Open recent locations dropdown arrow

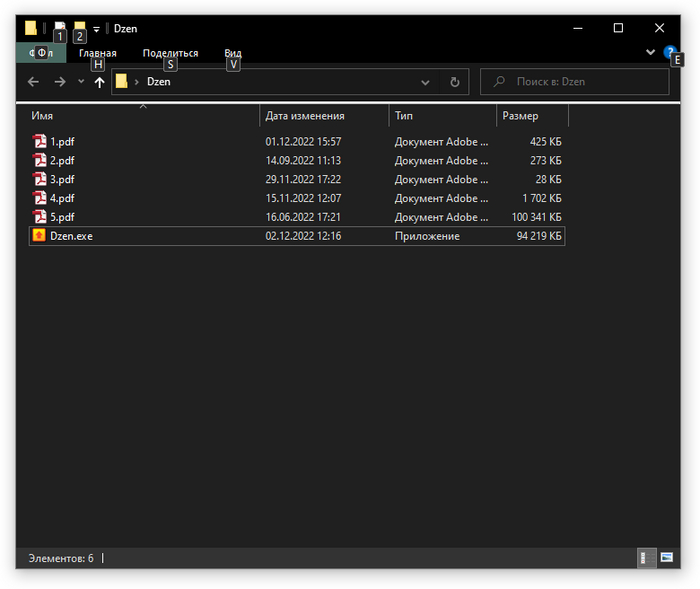click(81, 82)
